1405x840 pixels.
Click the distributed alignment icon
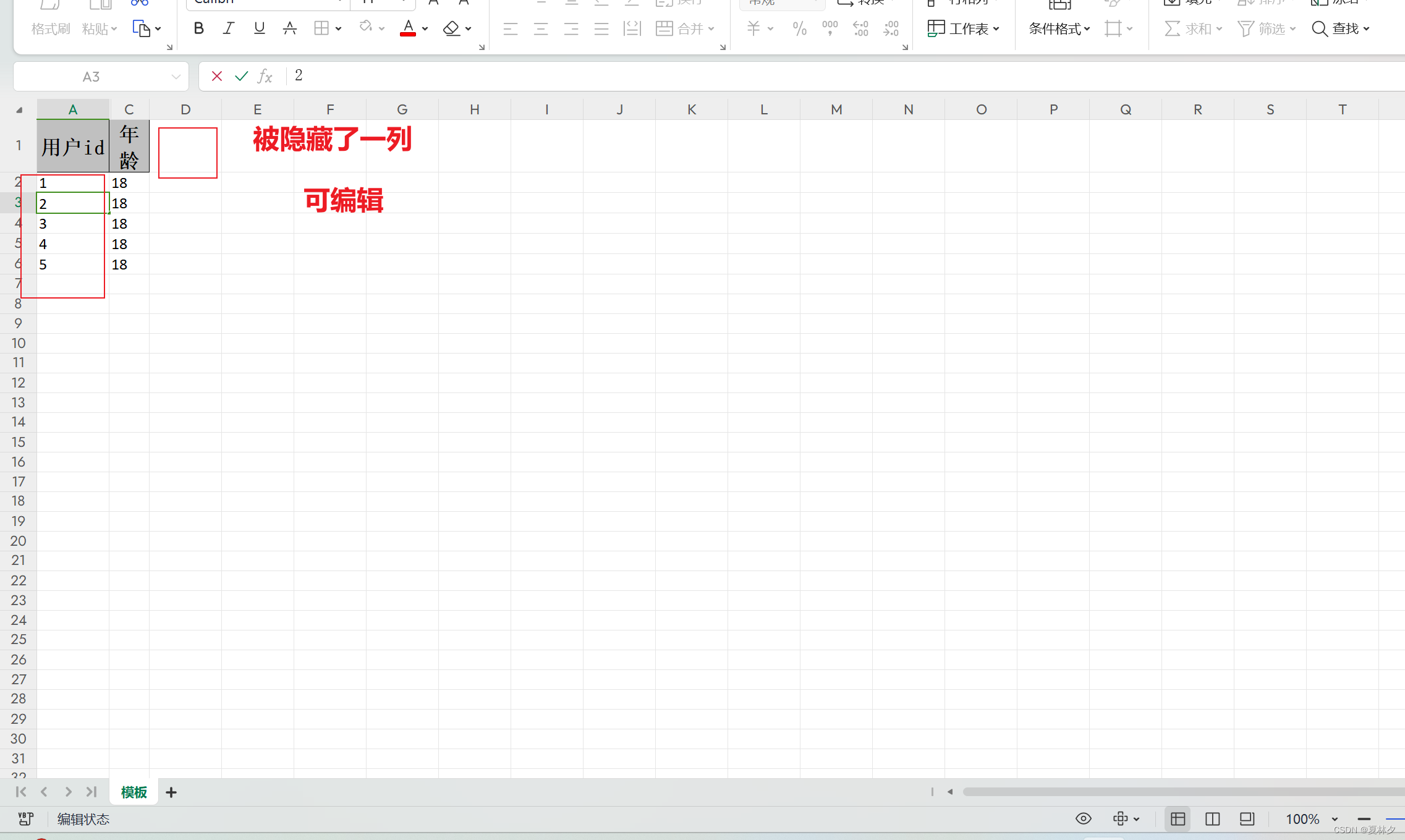pyautogui.click(x=632, y=29)
